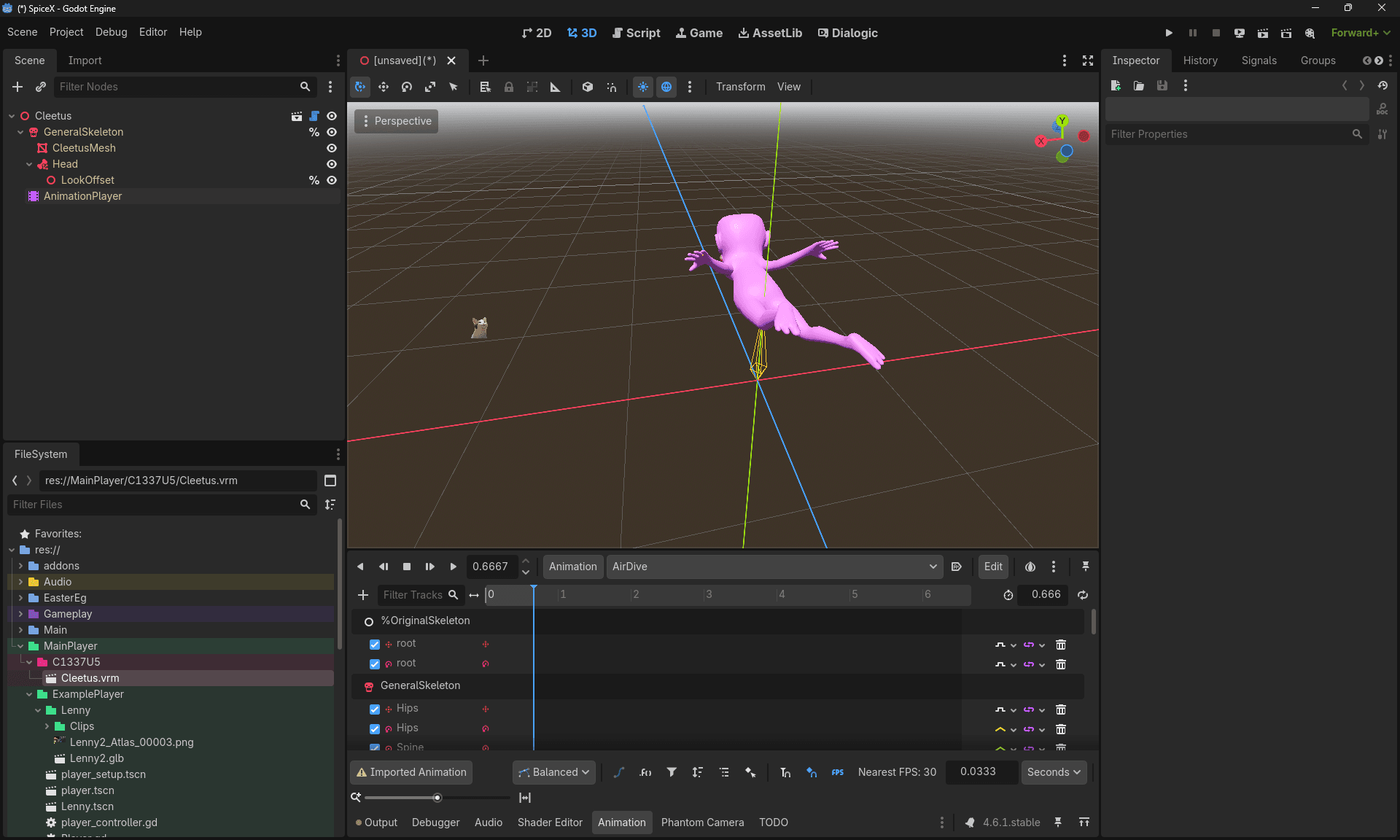This screenshot has width=1400, height=840.
Task: Click the lock selected node icon
Action: coord(509,87)
